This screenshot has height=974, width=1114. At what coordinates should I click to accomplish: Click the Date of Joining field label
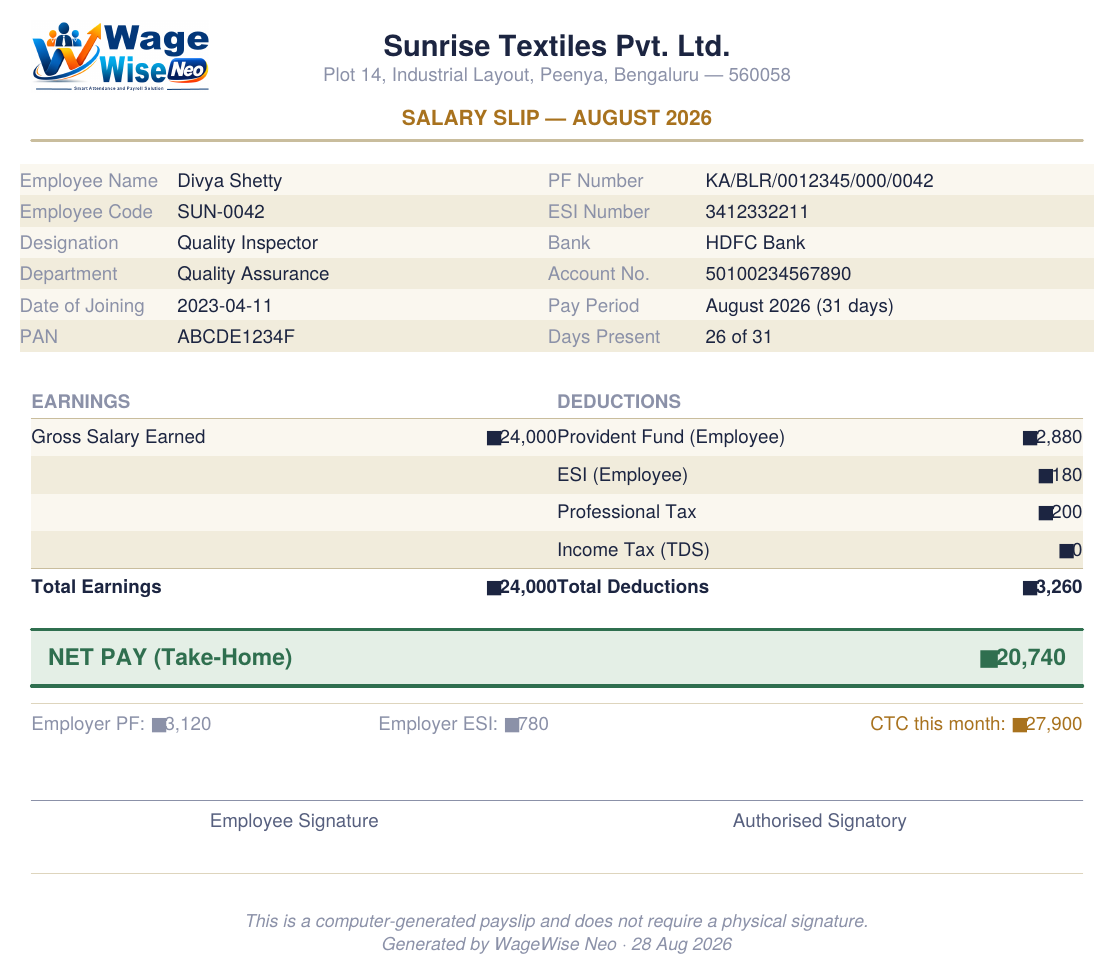coord(82,305)
